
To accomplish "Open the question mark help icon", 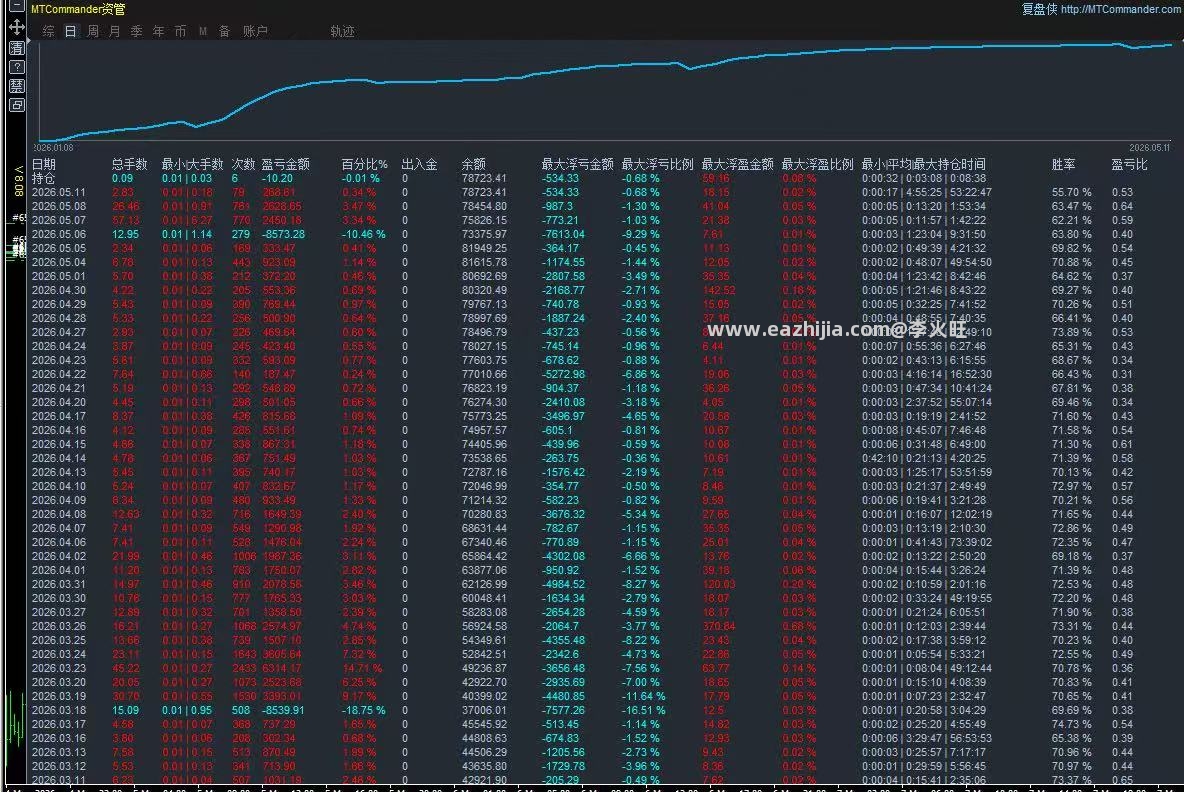I will coord(17,66).
